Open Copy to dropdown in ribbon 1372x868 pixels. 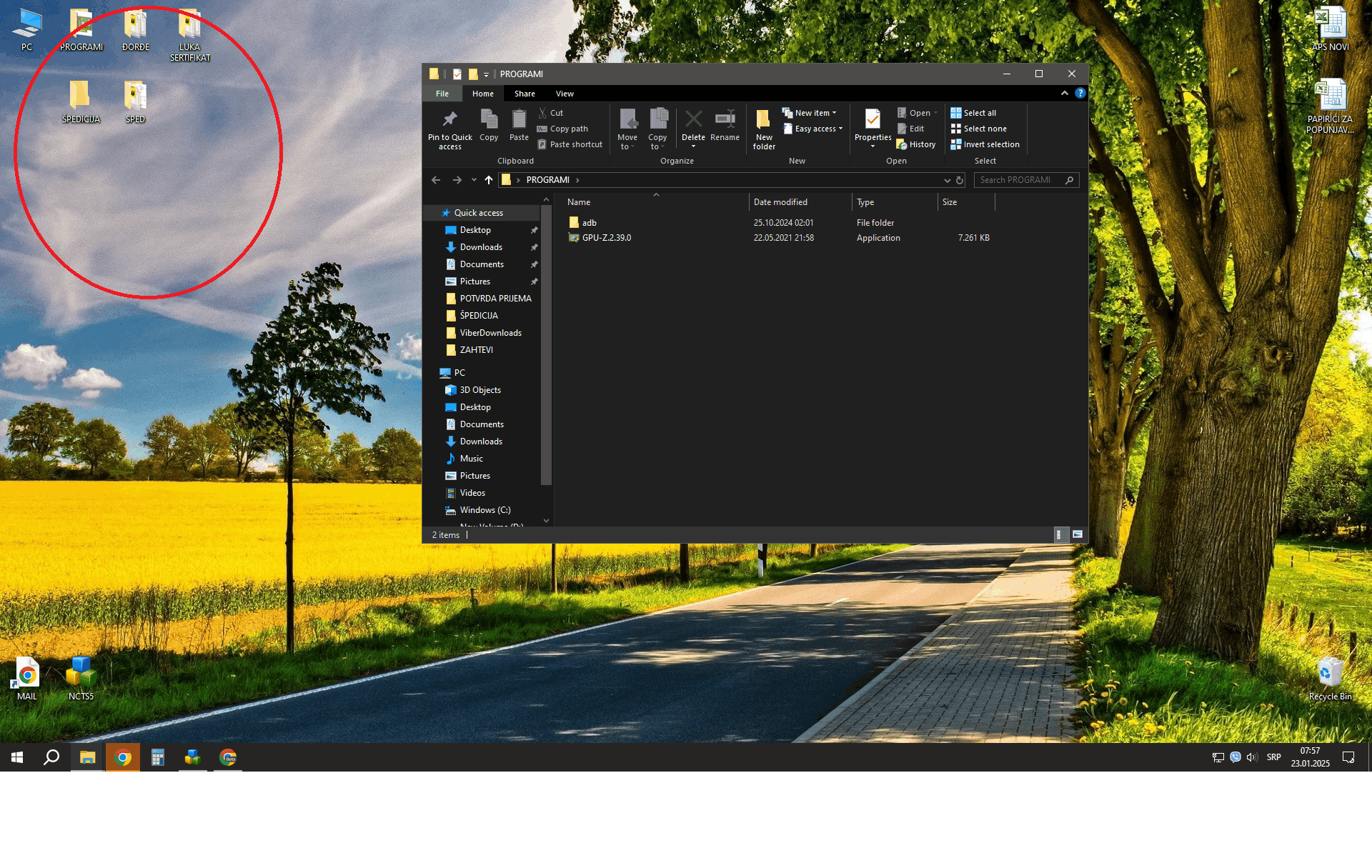[657, 129]
